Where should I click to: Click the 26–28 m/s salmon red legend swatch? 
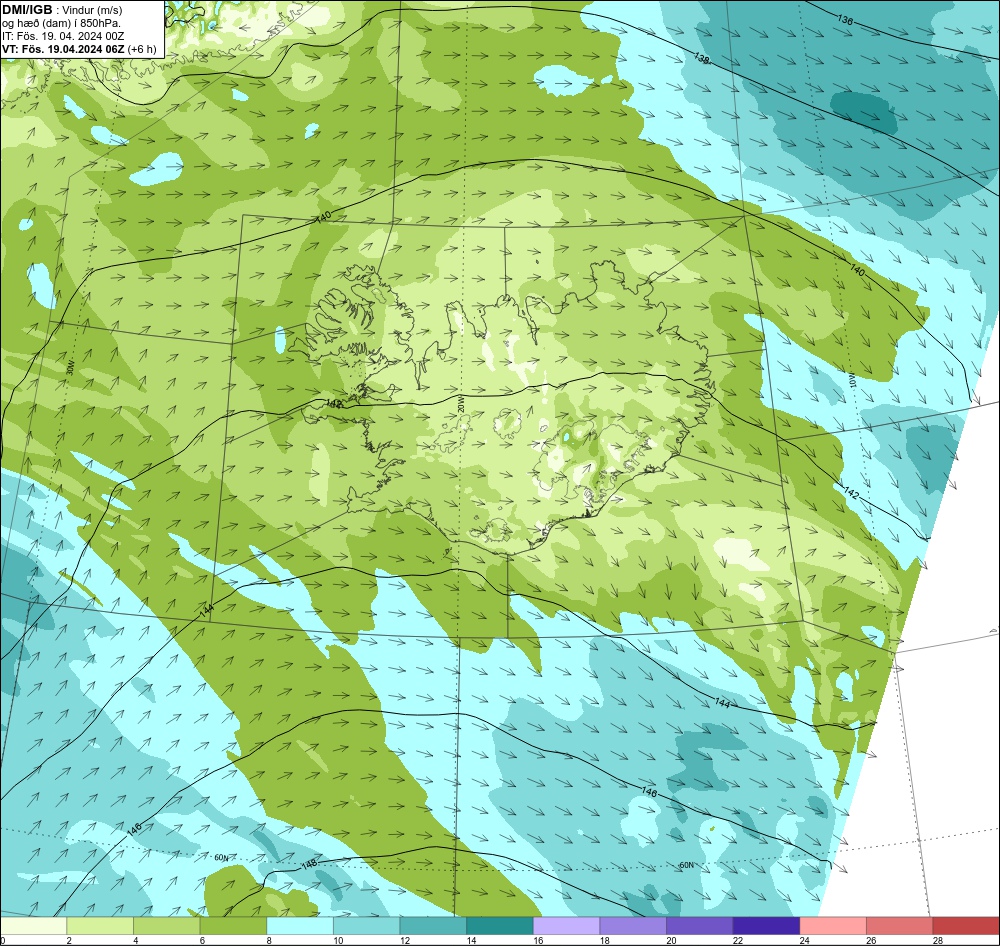(899, 926)
